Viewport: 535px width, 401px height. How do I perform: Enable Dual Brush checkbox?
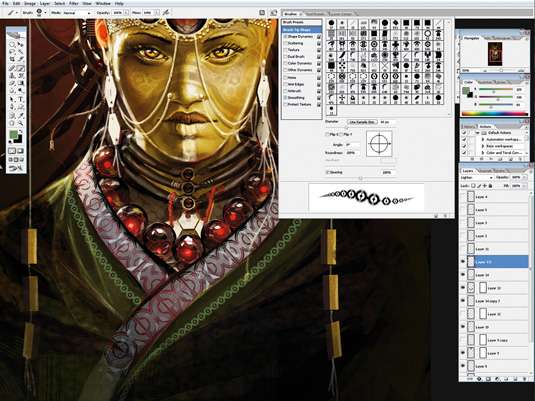pyautogui.click(x=285, y=57)
